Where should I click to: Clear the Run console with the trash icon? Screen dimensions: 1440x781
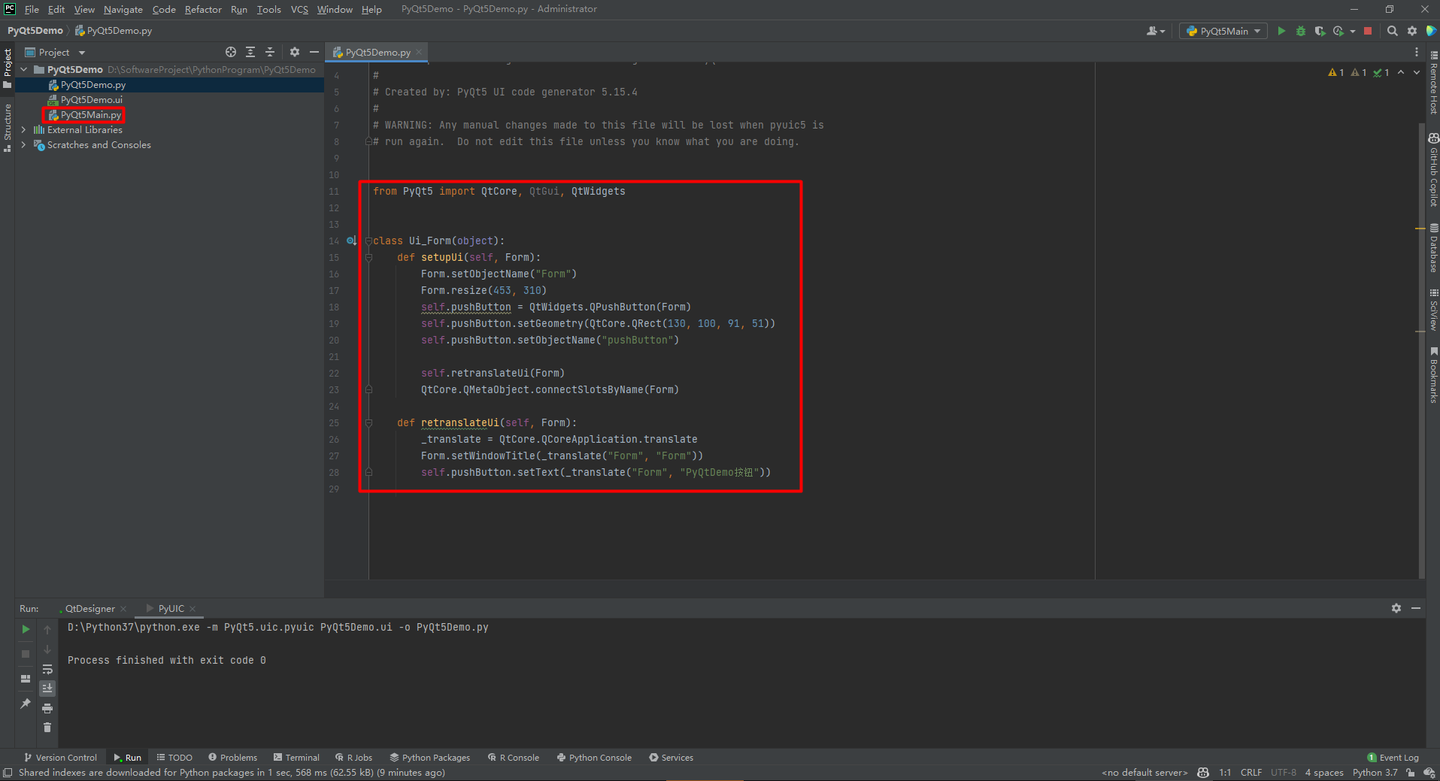[x=47, y=727]
